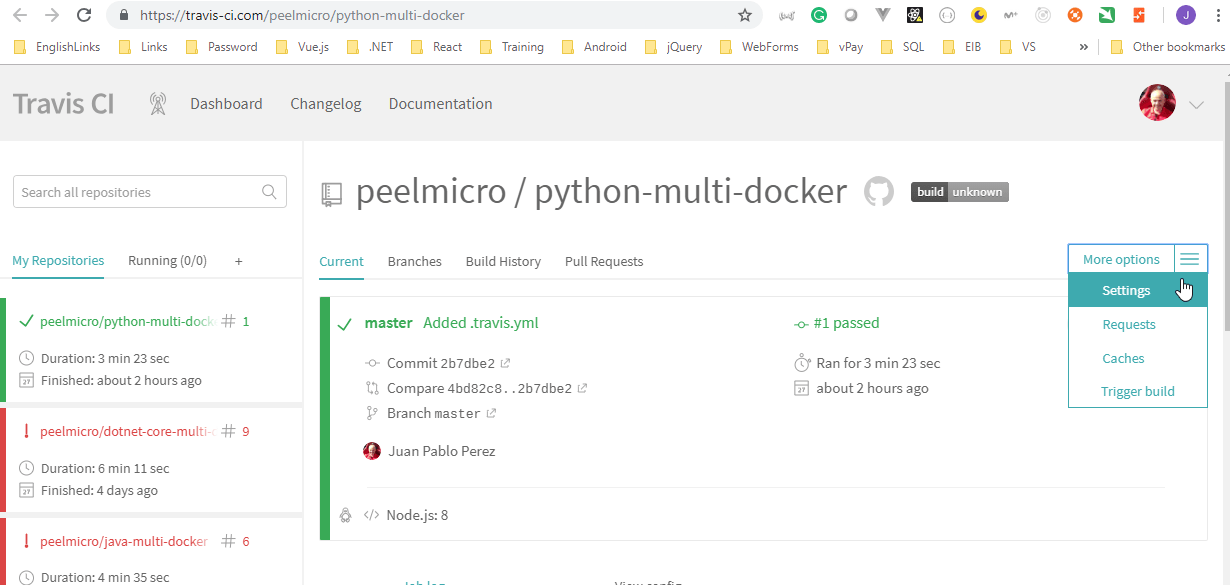
Task: Open the Other bookmarks folder
Action: pos(1168,46)
